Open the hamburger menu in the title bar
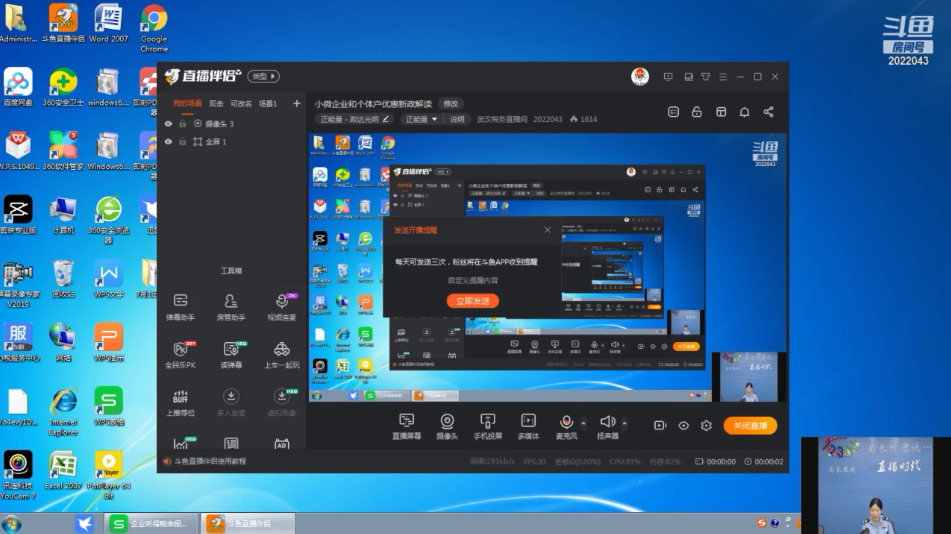This screenshot has width=951, height=534. tap(723, 76)
